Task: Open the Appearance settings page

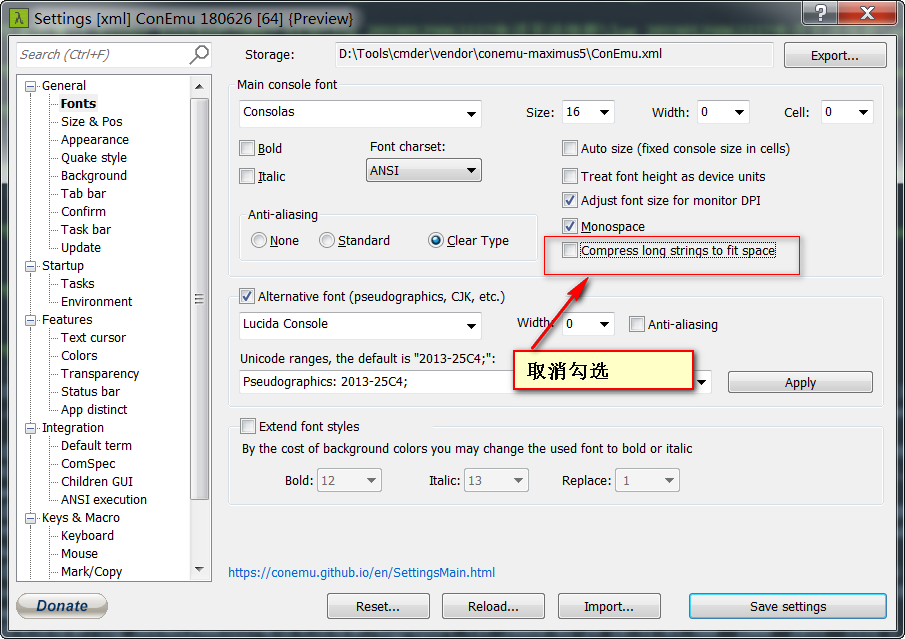Action: [x=95, y=139]
